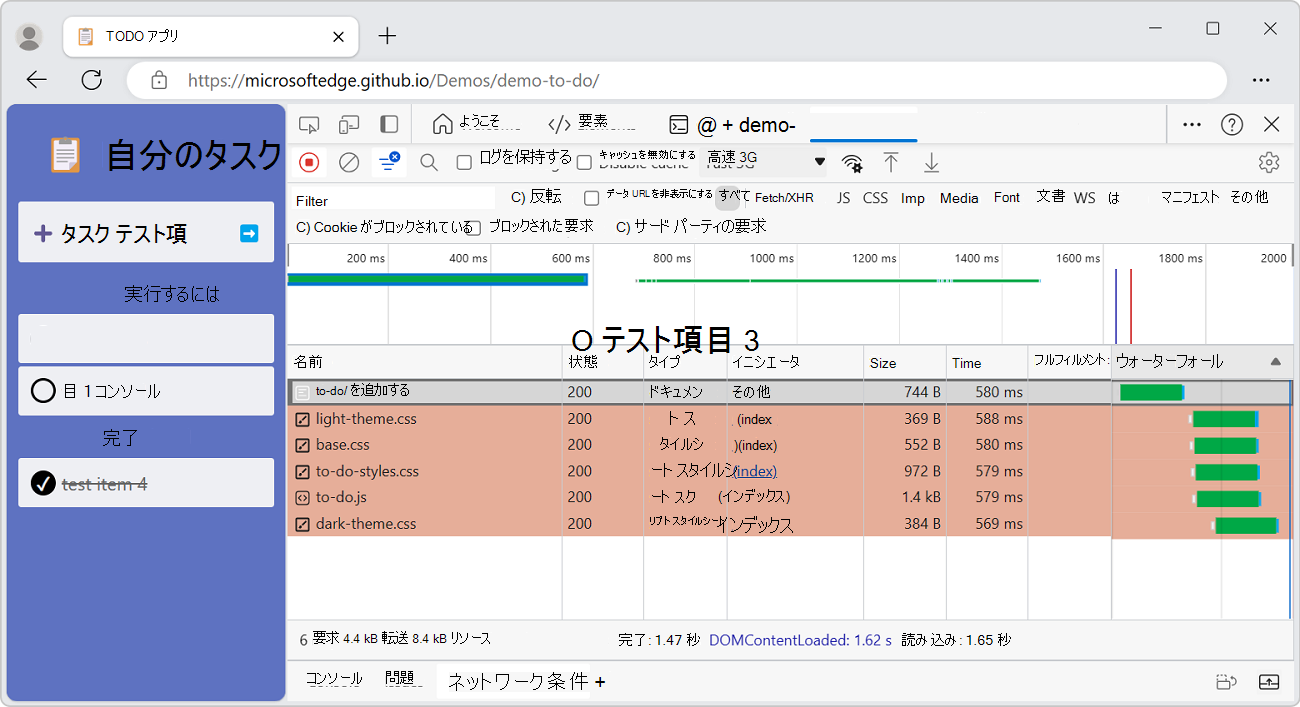
Task: Sort by the Size column header
Action: pos(905,363)
